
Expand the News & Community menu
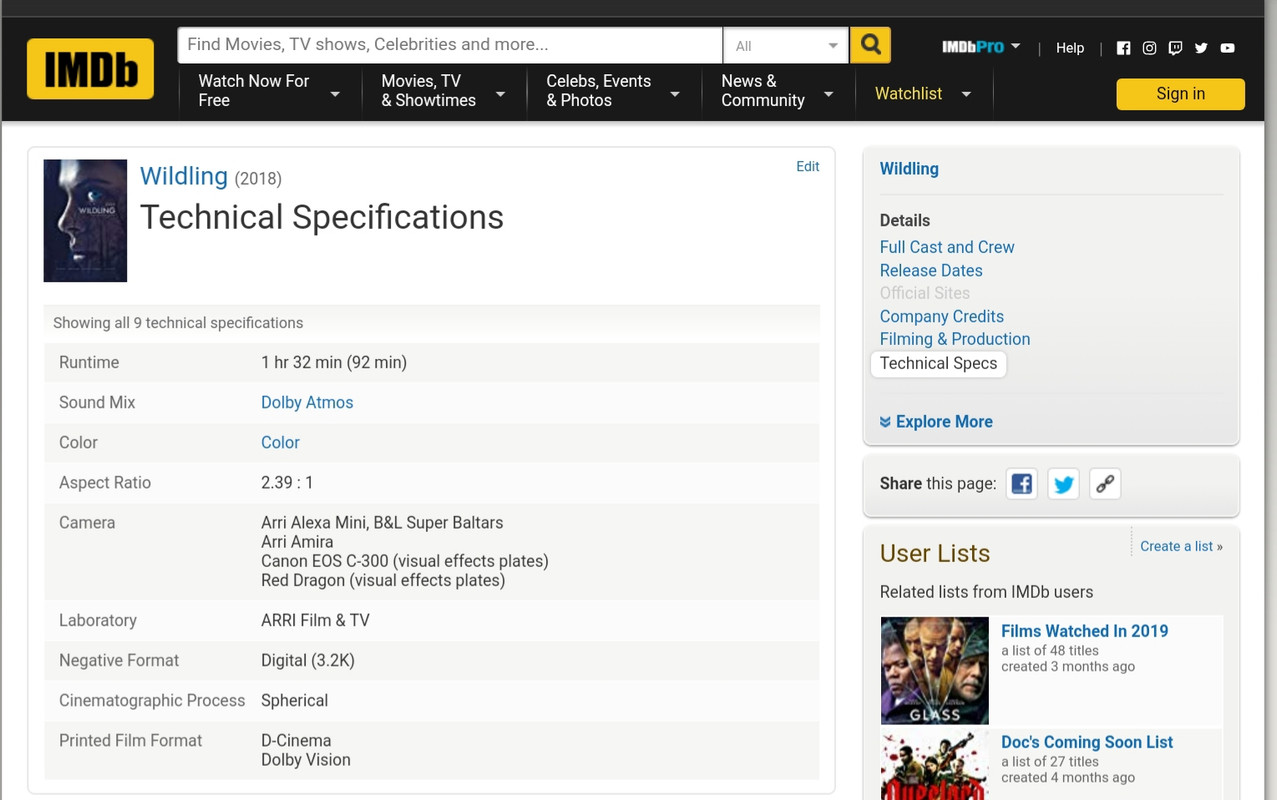coord(777,91)
